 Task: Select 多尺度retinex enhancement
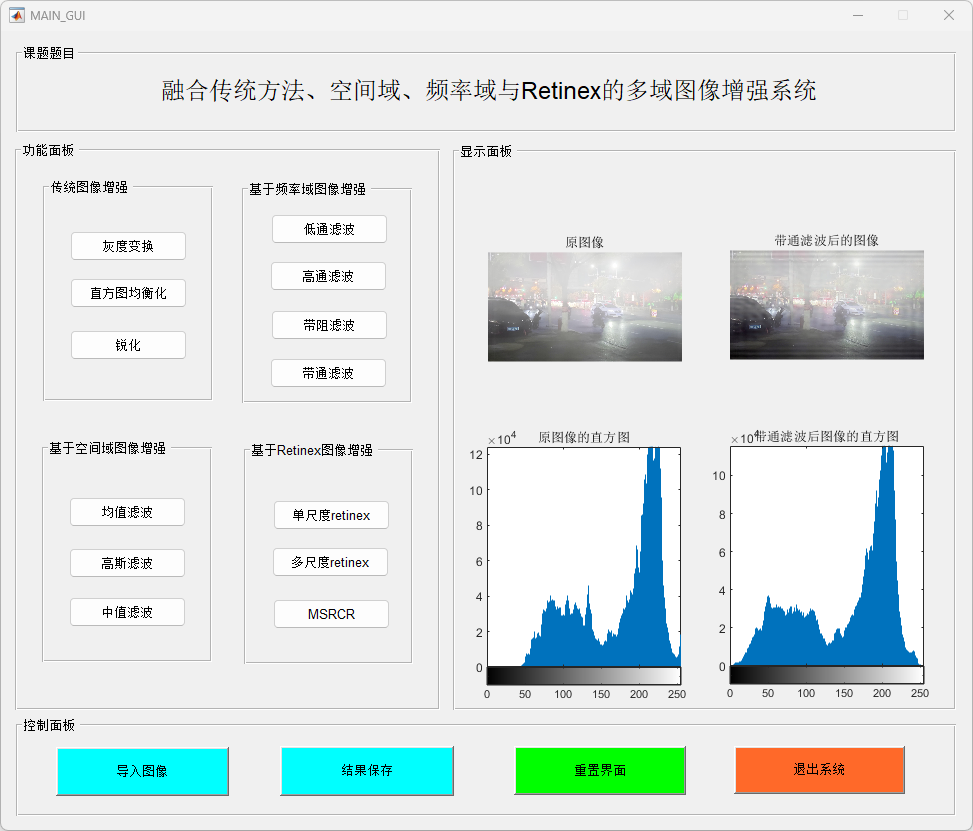click(x=330, y=562)
